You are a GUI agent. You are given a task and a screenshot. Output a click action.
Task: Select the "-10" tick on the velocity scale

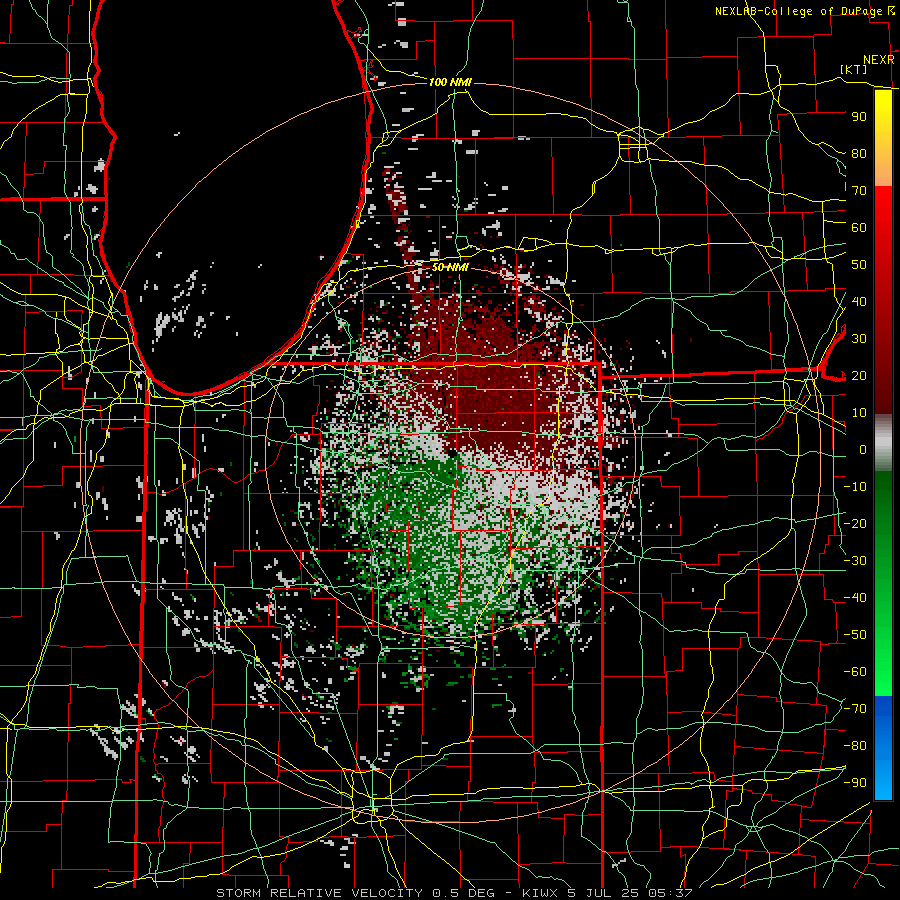tap(855, 487)
